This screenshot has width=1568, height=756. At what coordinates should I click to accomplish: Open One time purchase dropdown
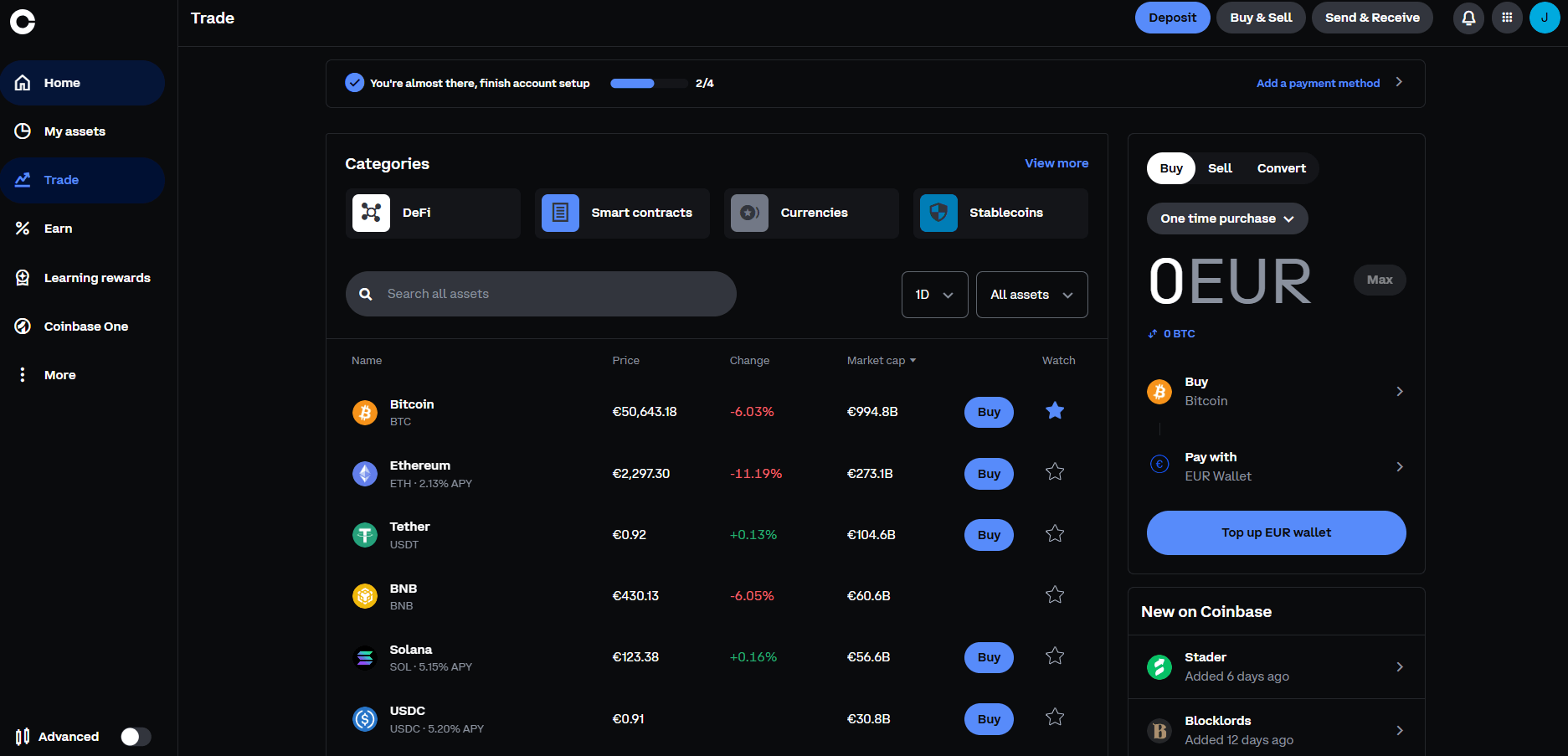(x=1227, y=219)
